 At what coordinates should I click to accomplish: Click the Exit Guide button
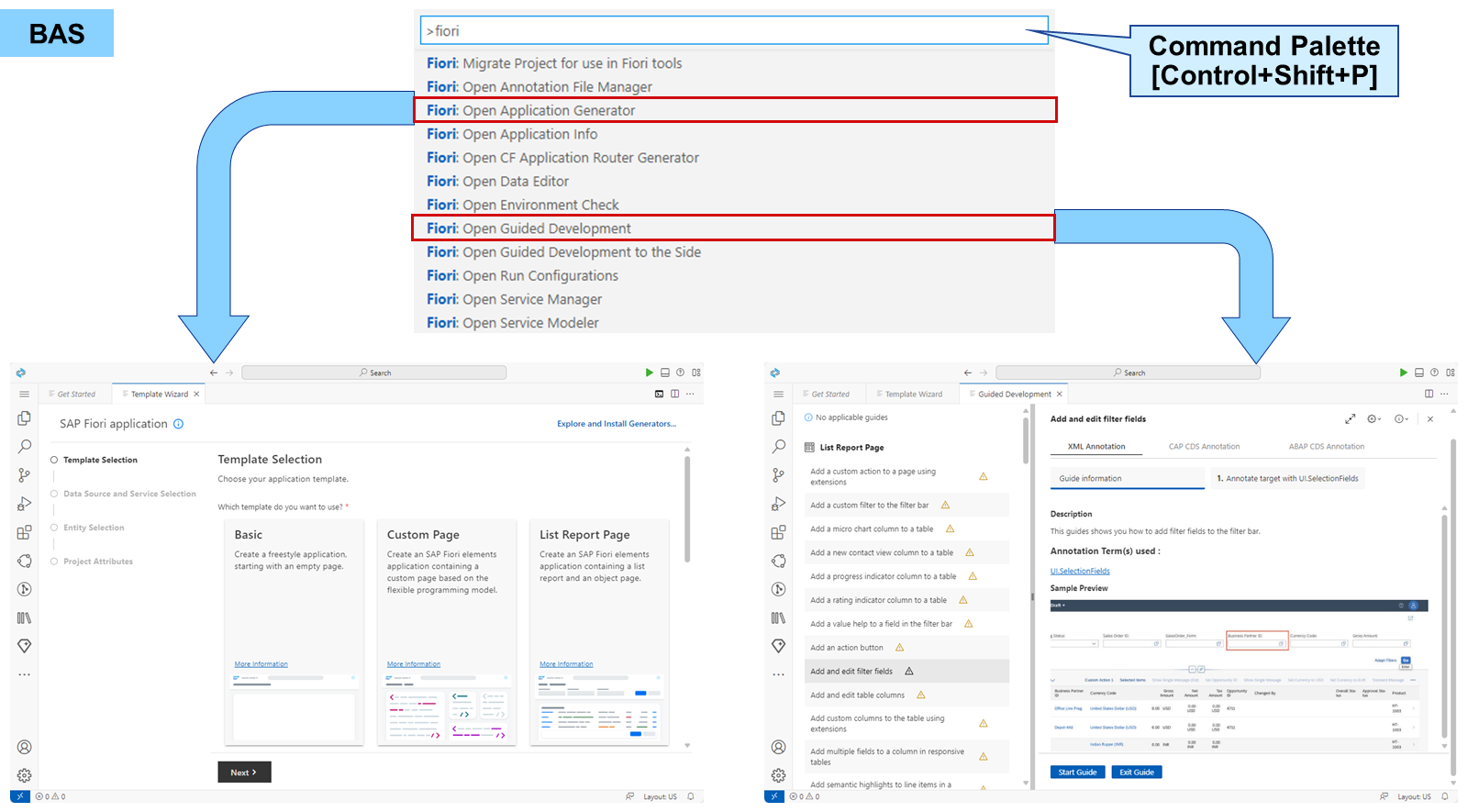(x=1137, y=773)
